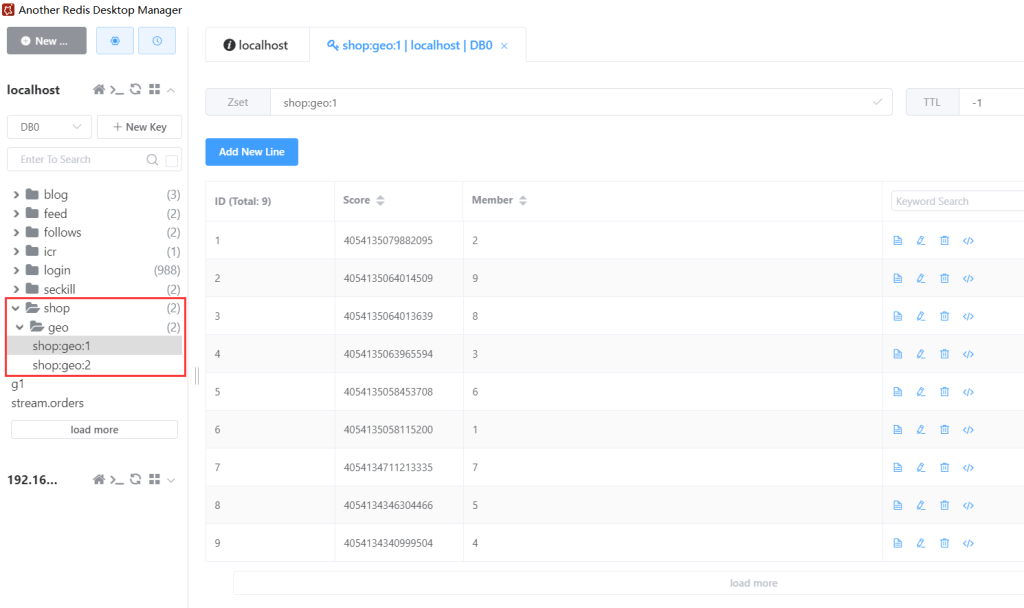Sort table by Member column
The height and width of the screenshot is (608, 1024).
coord(522,201)
